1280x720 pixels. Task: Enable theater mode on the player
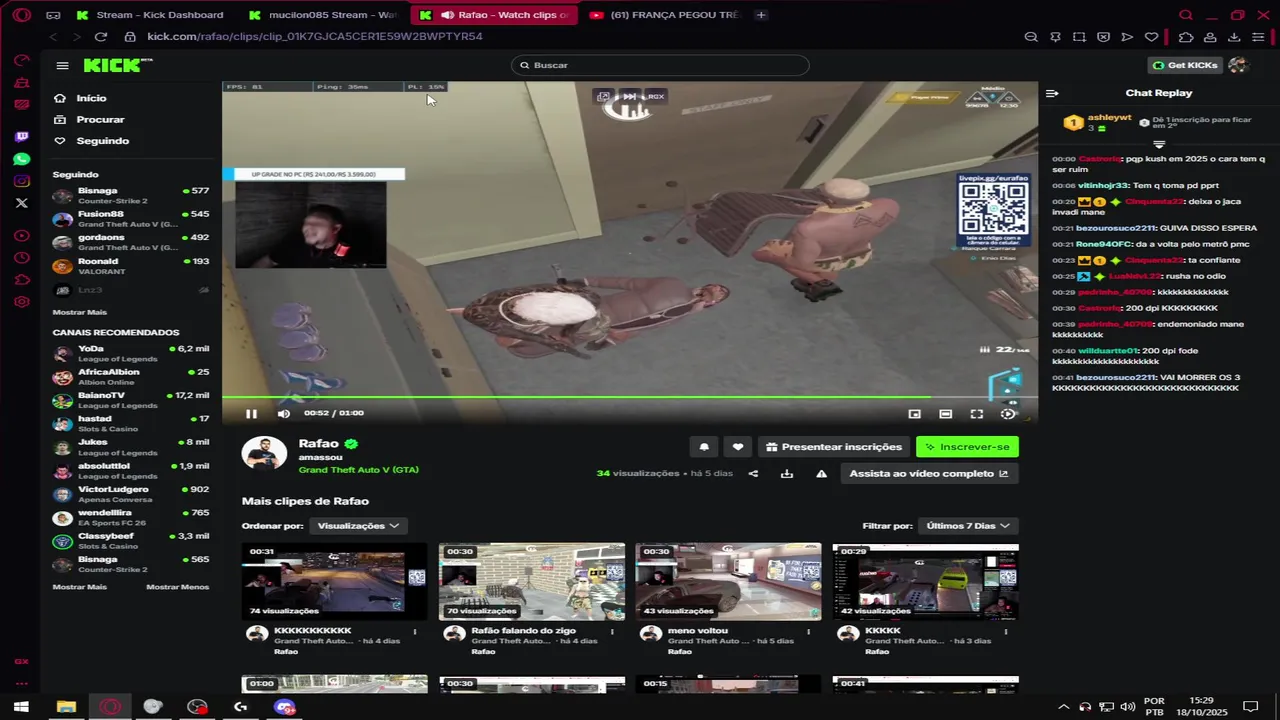(946, 414)
